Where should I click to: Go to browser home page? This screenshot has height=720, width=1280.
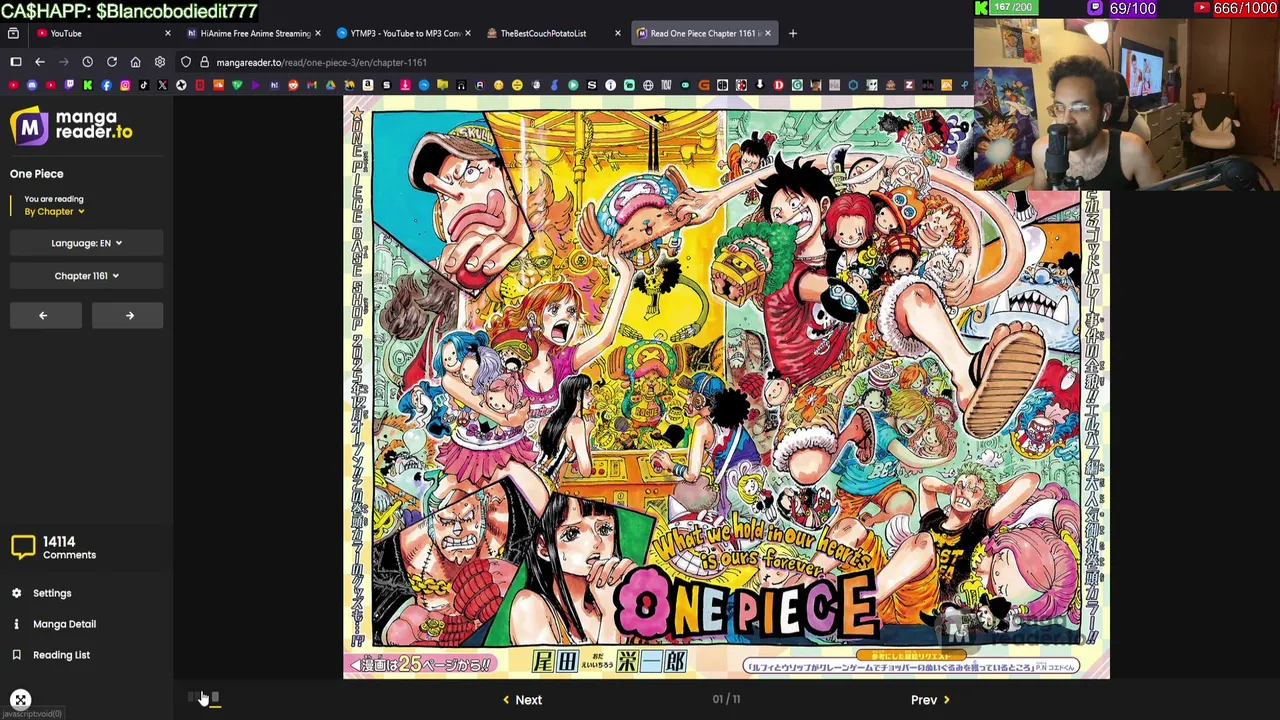click(136, 62)
